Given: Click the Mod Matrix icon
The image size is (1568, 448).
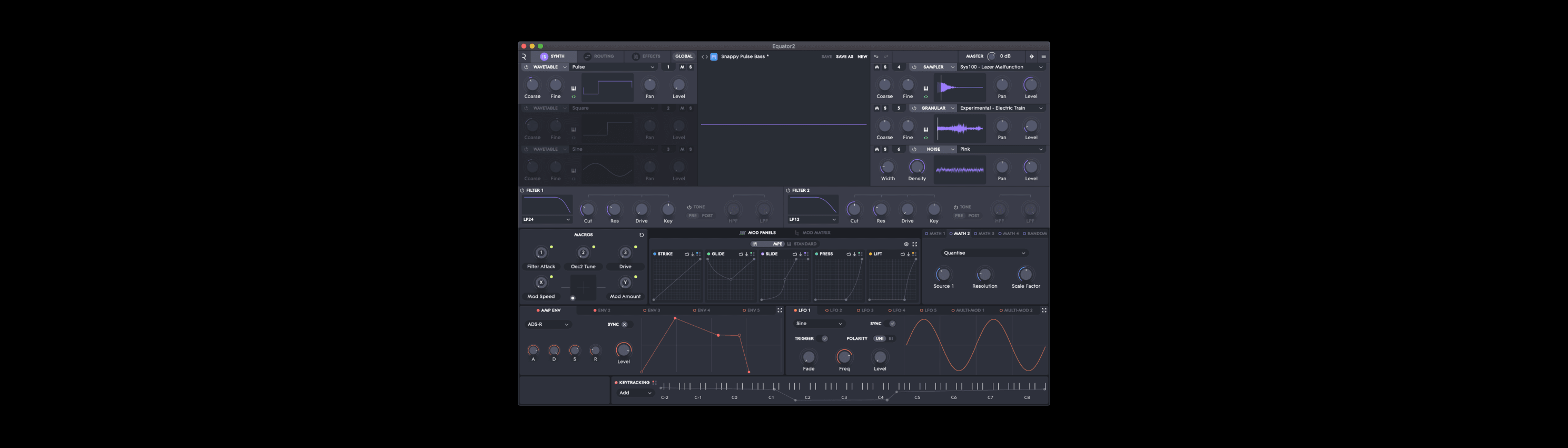Looking at the screenshot, I should (797, 233).
